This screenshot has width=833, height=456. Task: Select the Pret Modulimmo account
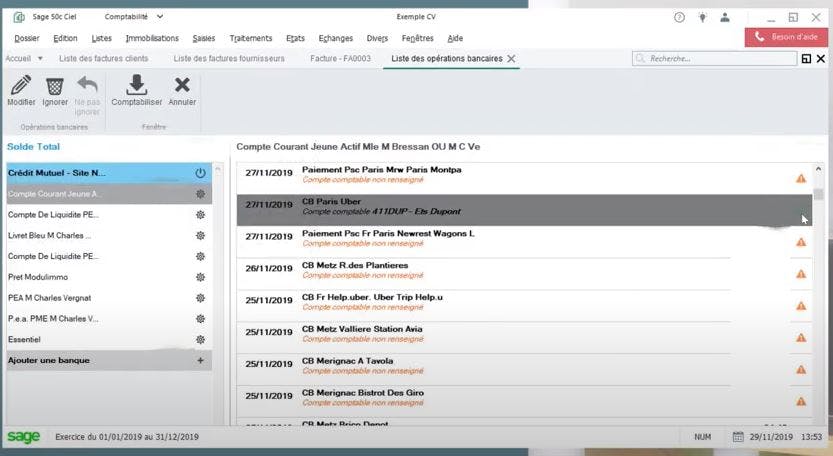click(x=109, y=277)
